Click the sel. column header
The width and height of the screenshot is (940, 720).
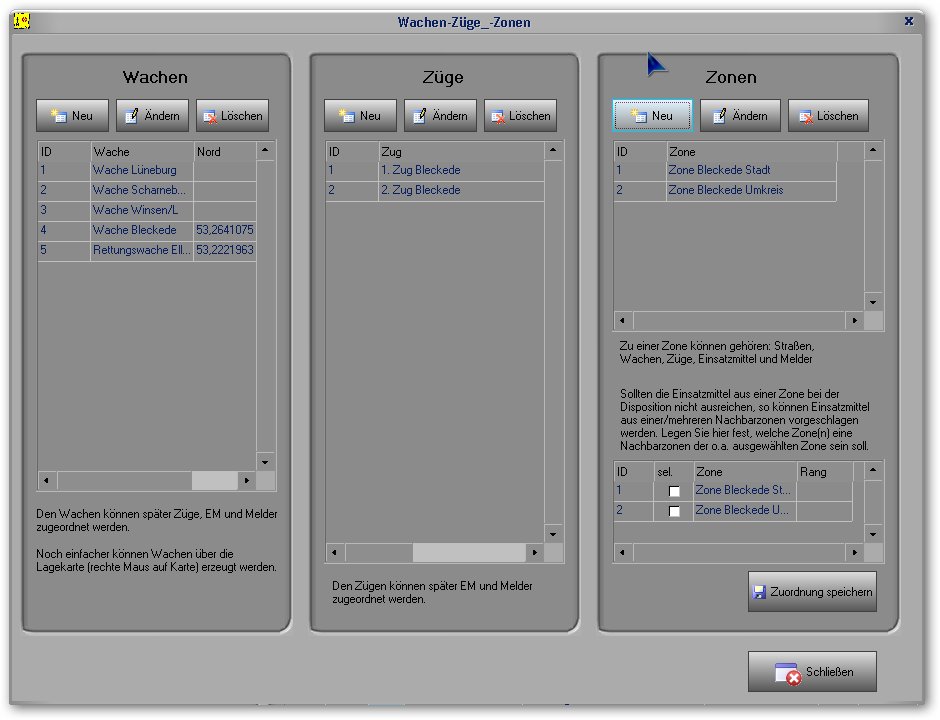[x=674, y=472]
